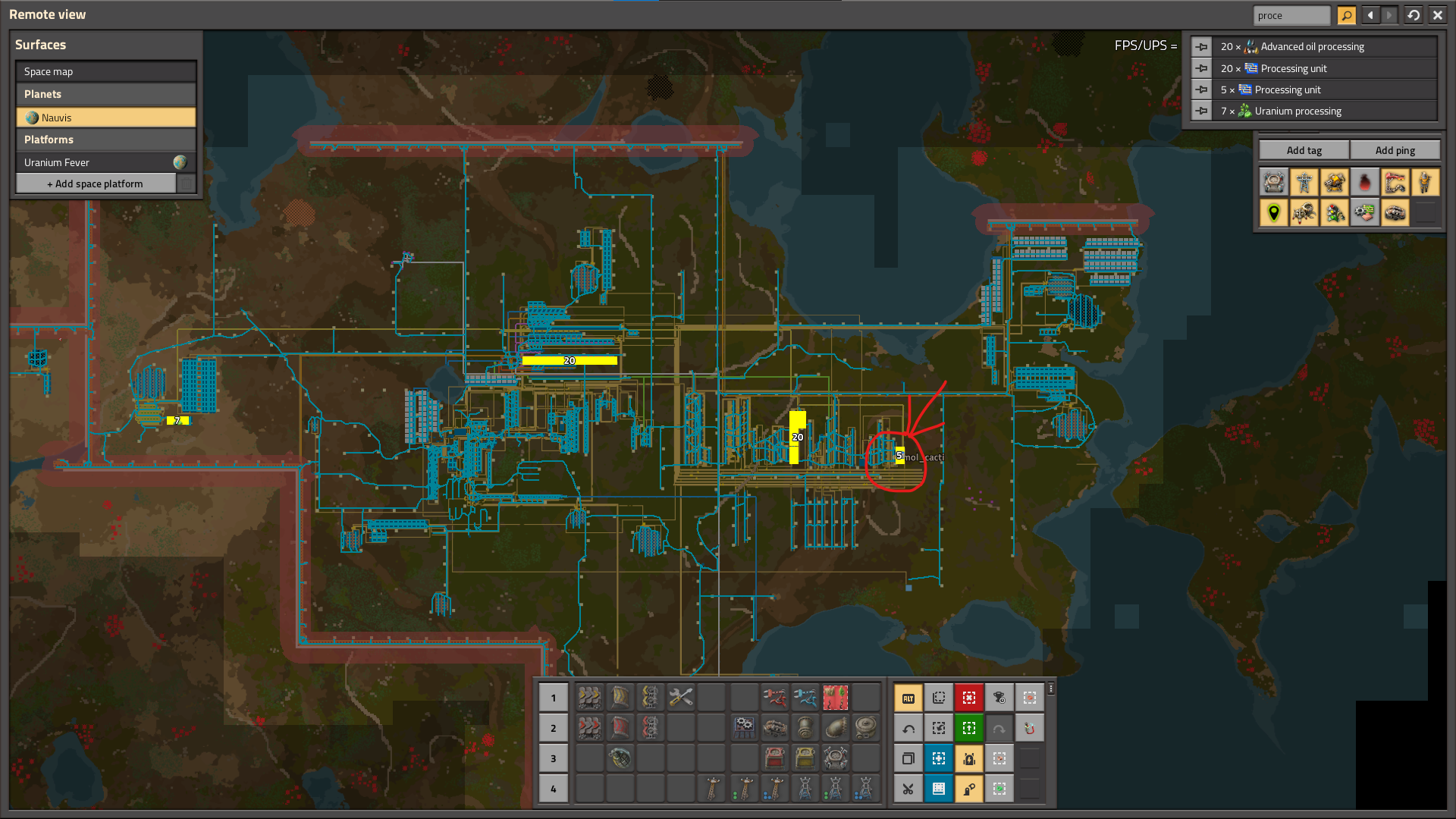This screenshot has width=1456, height=819.
Task: Select red fast underground belt in quickbar
Action: [x=620, y=728]
